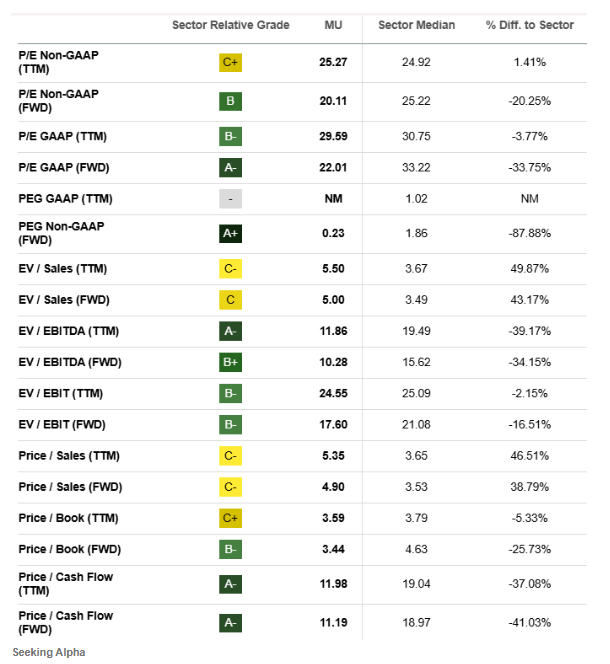Click the C- grade badge for Price / Sales (TTM)
Image resolution: width=610 pixels, height=664 pixels.
231,456
